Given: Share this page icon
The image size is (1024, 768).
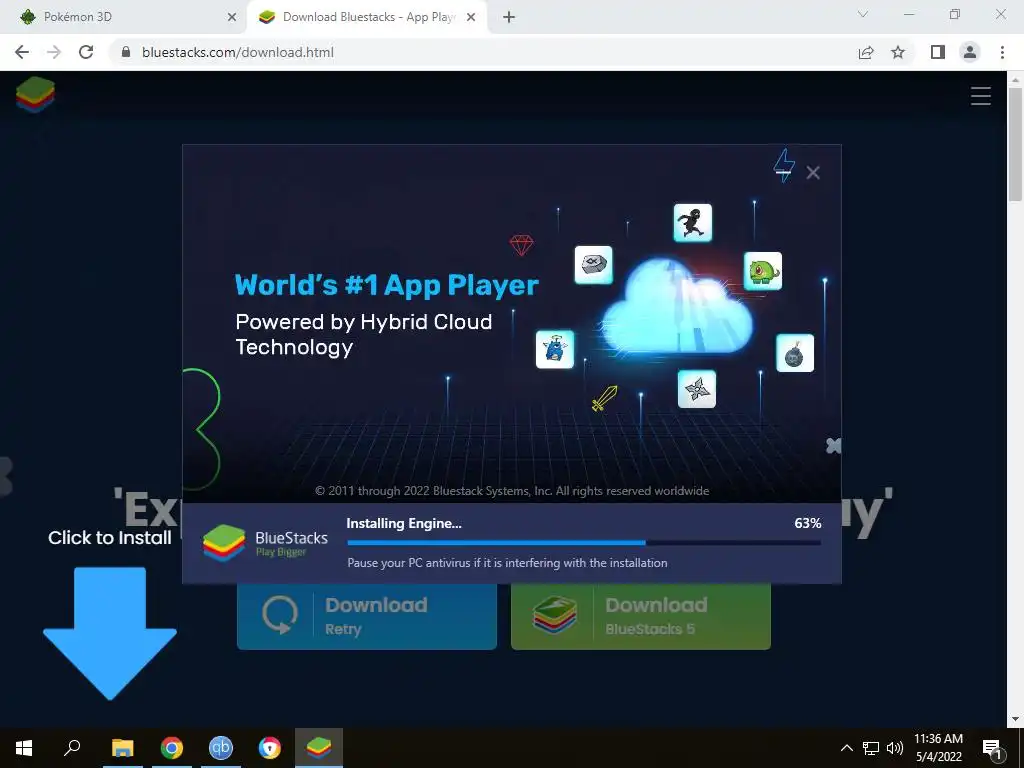Looking at the screenshot, I should (866, 52).
